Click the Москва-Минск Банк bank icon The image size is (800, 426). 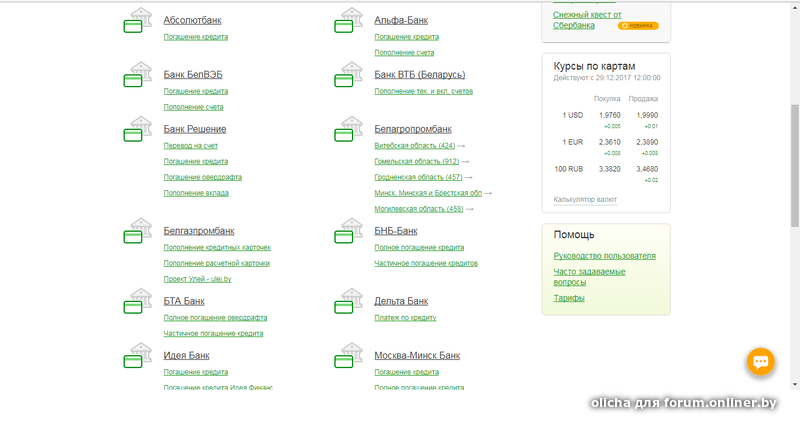(348, 358)
